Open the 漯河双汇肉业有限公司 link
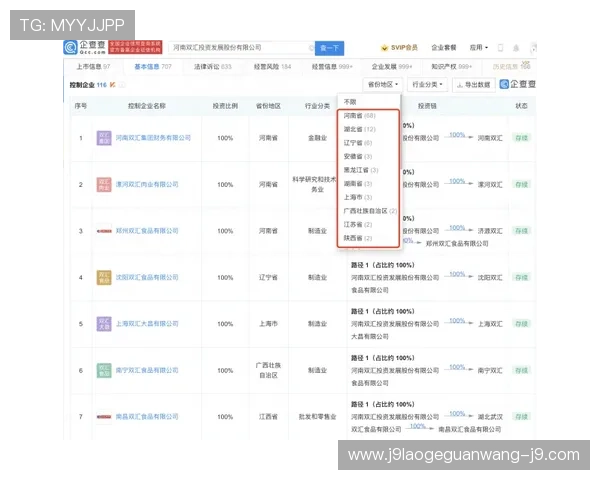The width and height of the screenshot is (600, 480). pyautogui.click(x=147, y=184)
